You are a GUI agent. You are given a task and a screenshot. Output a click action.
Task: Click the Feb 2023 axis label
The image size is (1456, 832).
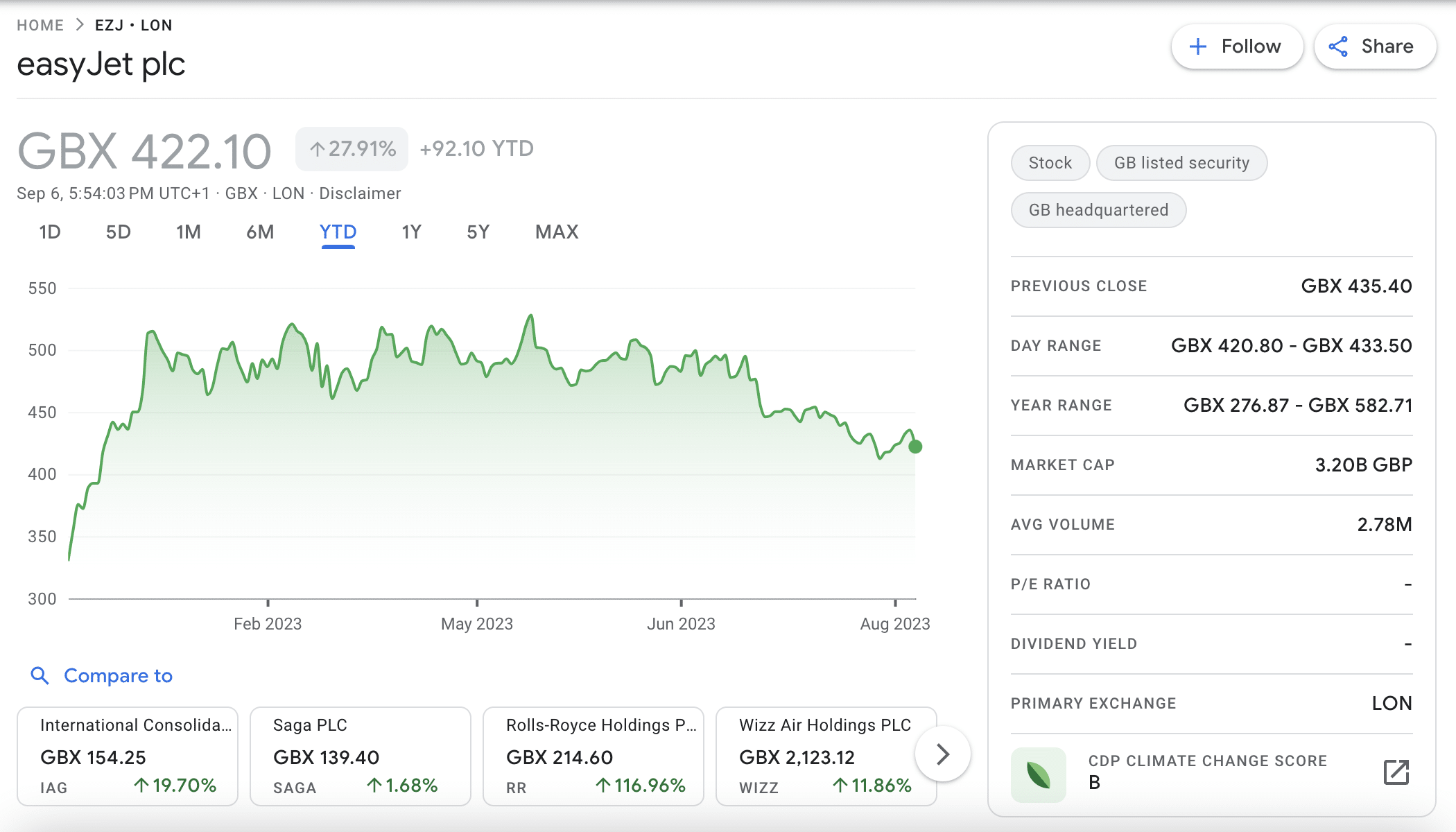point(268,624)
